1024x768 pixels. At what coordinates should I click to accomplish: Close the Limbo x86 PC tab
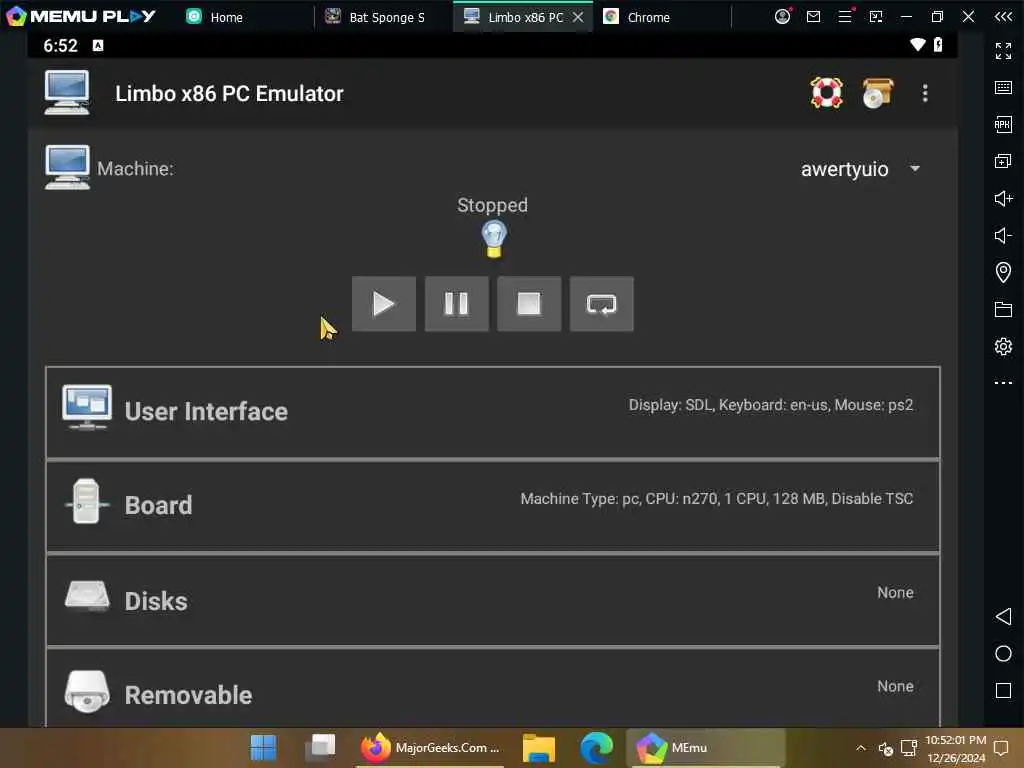578,17
